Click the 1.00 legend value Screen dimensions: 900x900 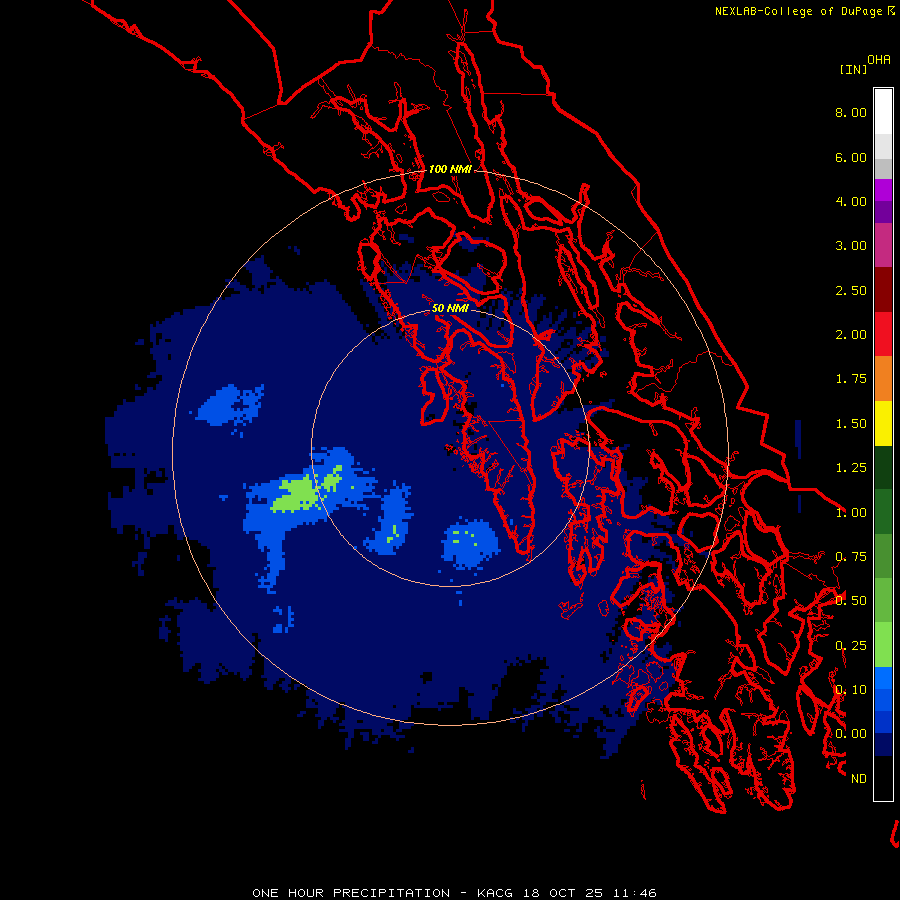click(x=851, y=513)
